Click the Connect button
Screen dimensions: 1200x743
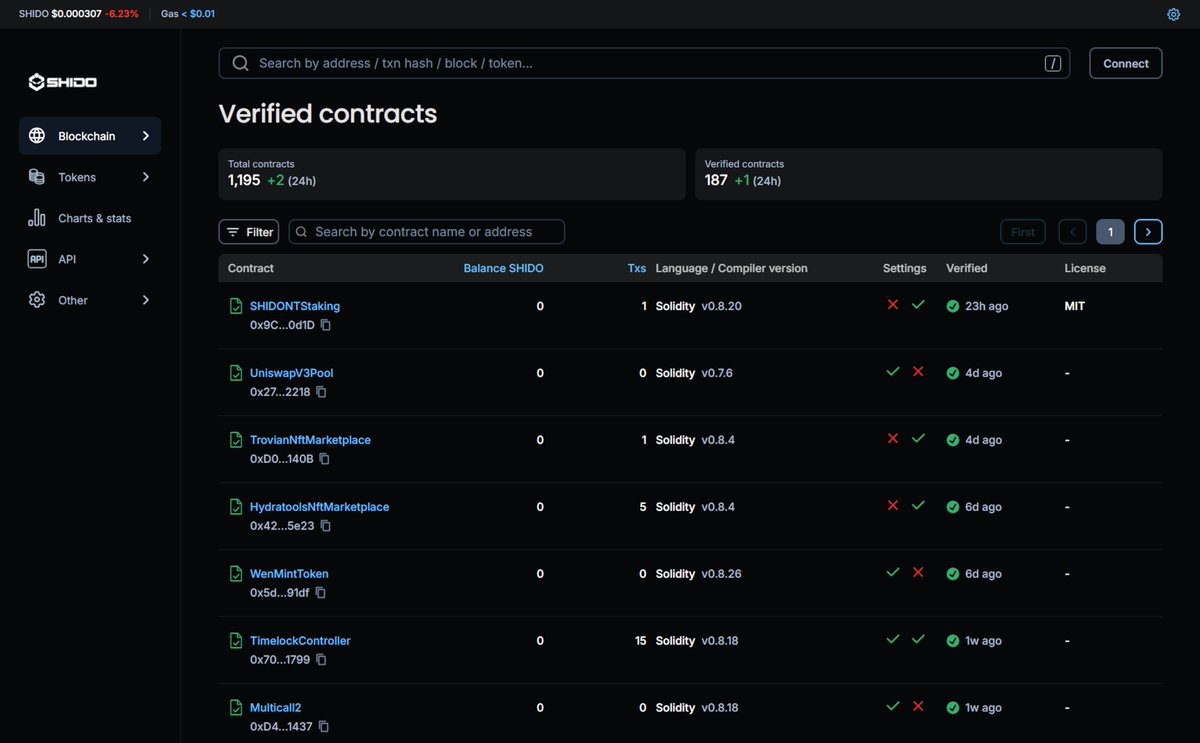1126,63
